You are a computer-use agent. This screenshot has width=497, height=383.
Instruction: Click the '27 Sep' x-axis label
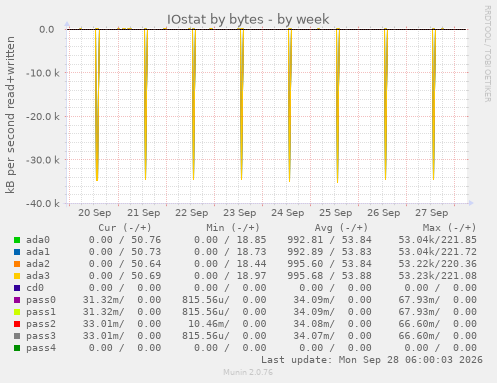432,213
